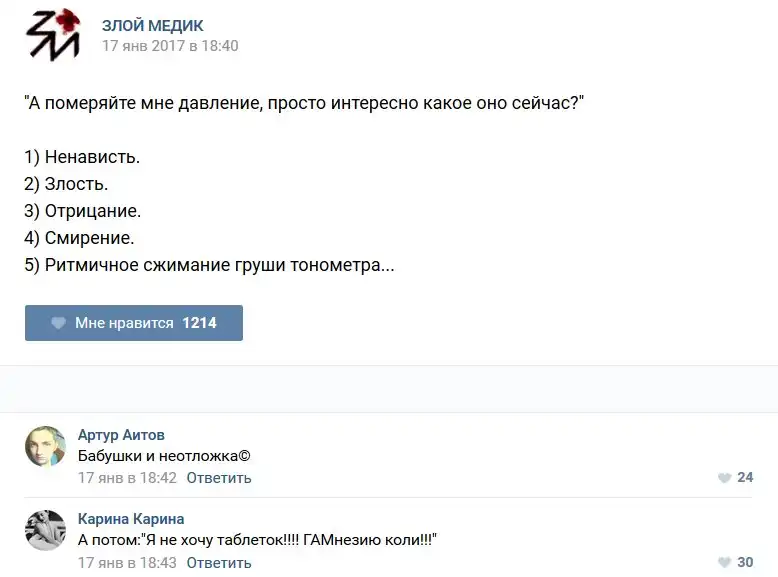Click the Артур Аитов author name
Viewport: 778px width, 577px height.
121,435
